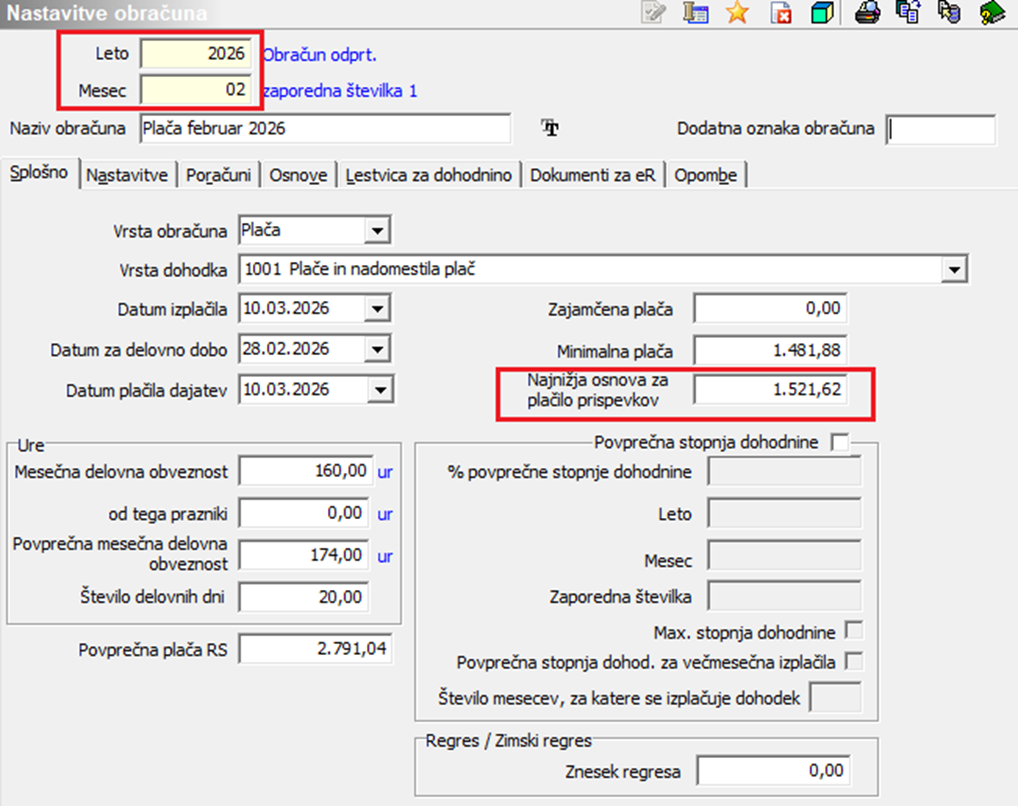
Task: Open the Nastavitve tab
Action: pos(127,175)
